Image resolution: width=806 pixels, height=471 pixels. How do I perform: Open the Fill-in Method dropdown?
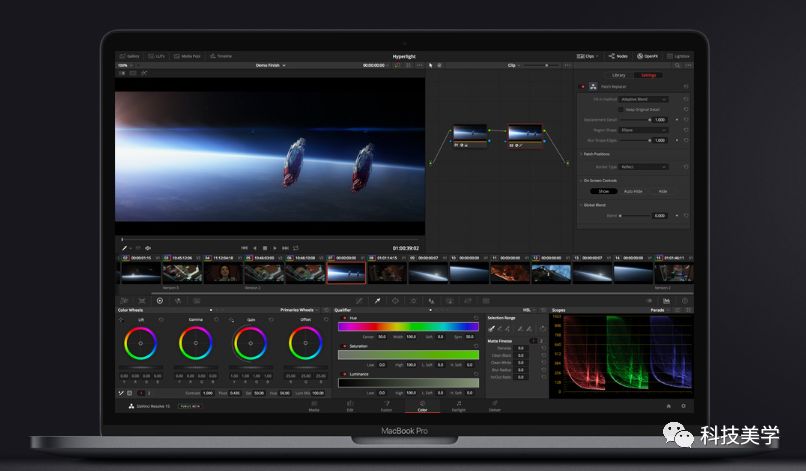pyautogui.click(x=644, y=100)
